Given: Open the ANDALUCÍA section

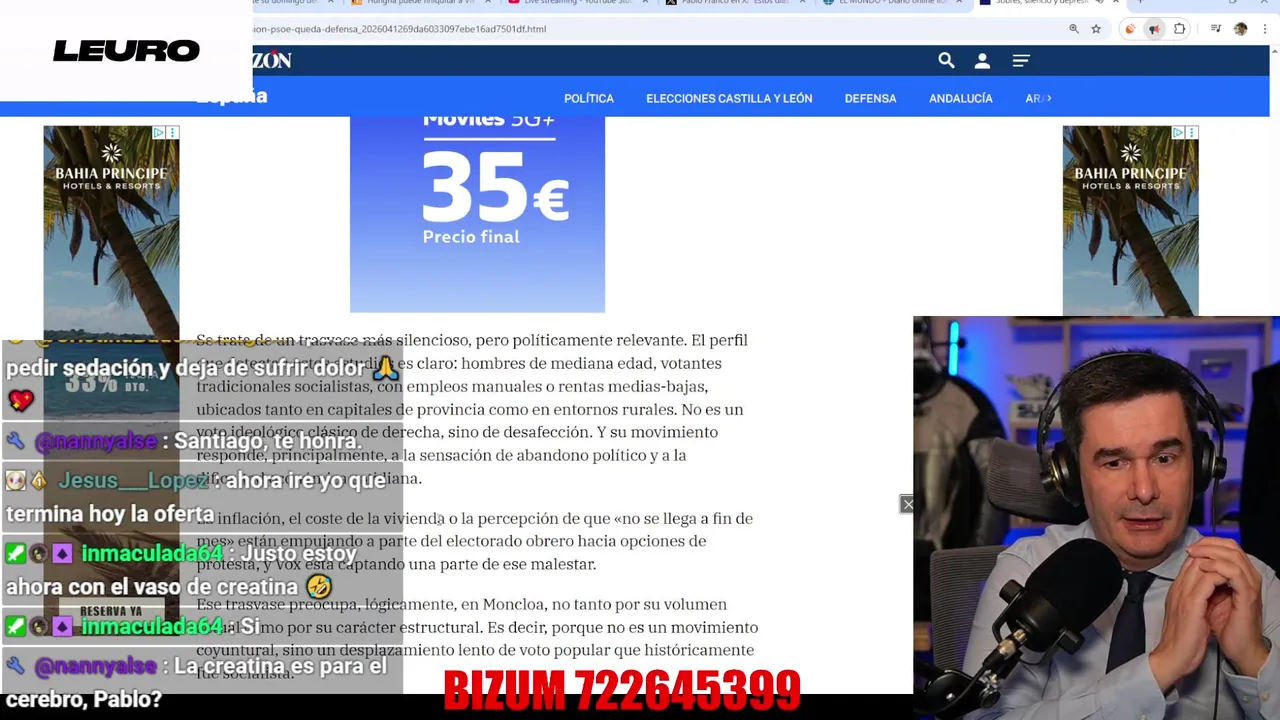Looking at the screenshot, I should tap(960, 98).
